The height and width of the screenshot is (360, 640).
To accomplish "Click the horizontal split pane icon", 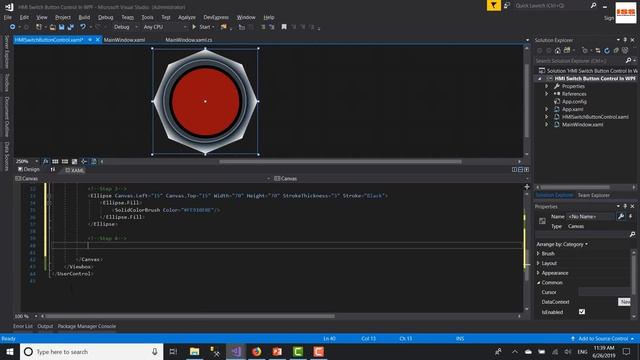I will click(x=520, y=169).
